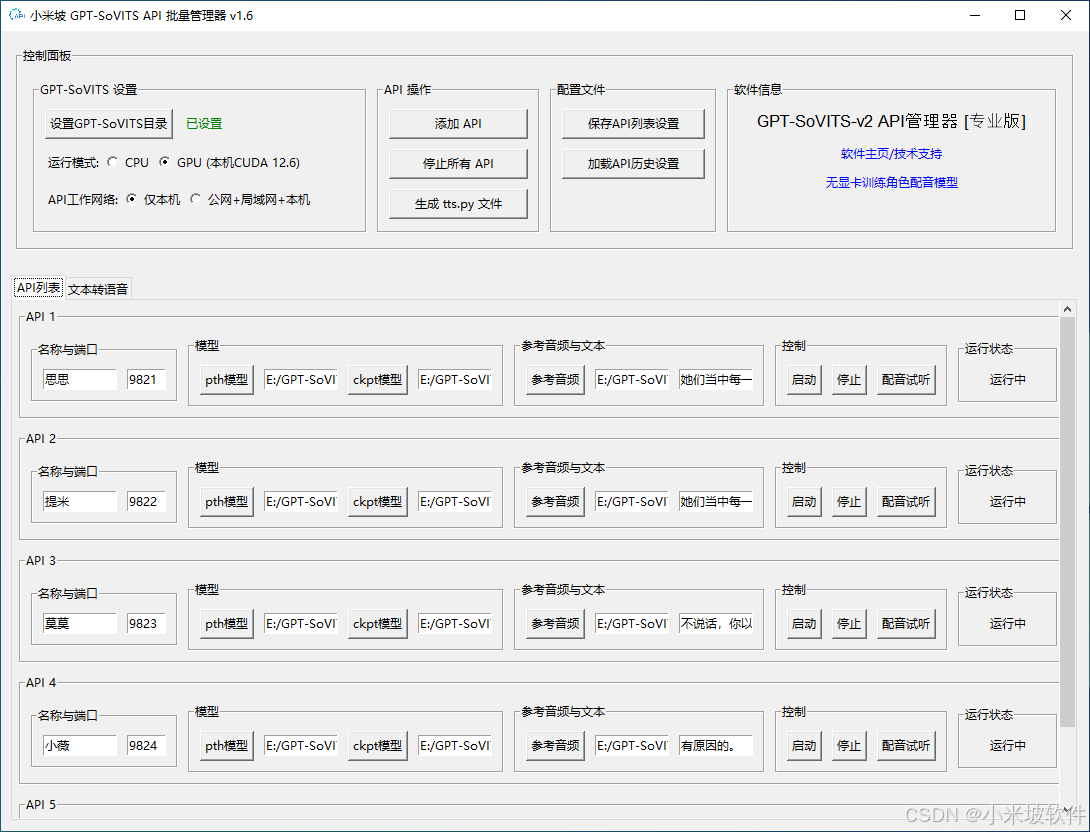Click ckpt模型 button in API 3
This screenshot has width=1090, height=832.
(377, 623)
